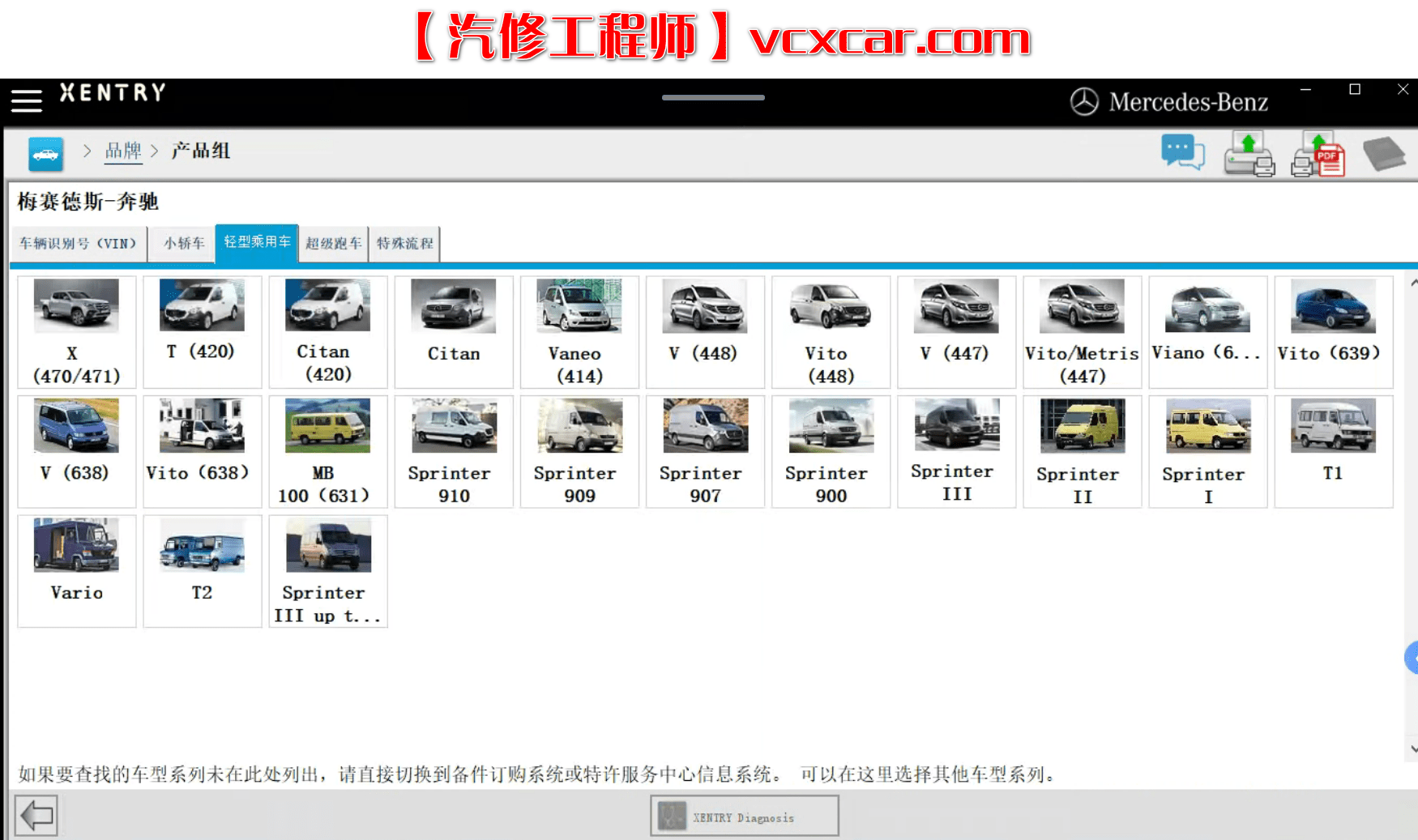The height and width of the screenshot is (840, 1418).
Task: Click the back arrow at bottom left
Action: [34, 815]
